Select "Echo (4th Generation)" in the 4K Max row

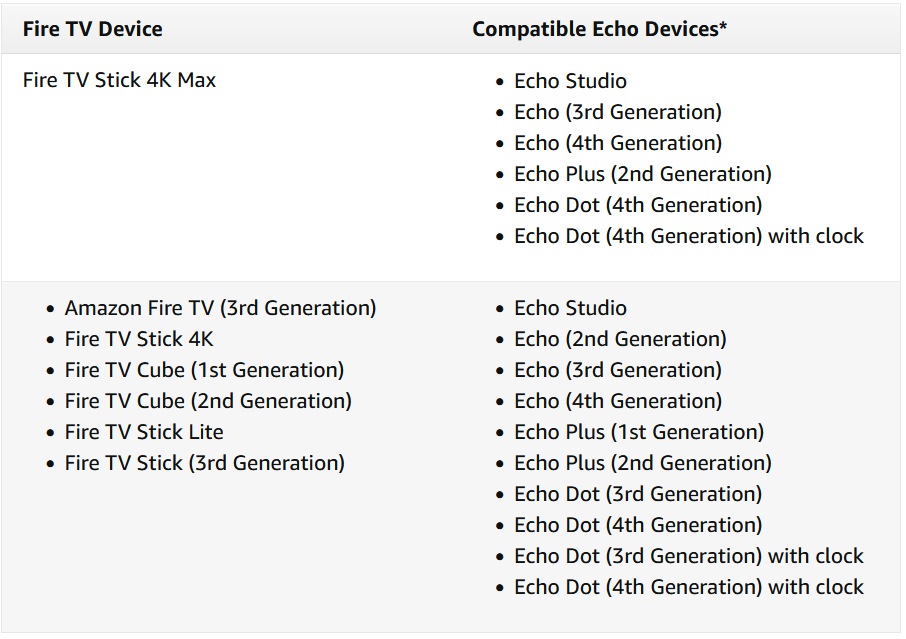[618, 143]
